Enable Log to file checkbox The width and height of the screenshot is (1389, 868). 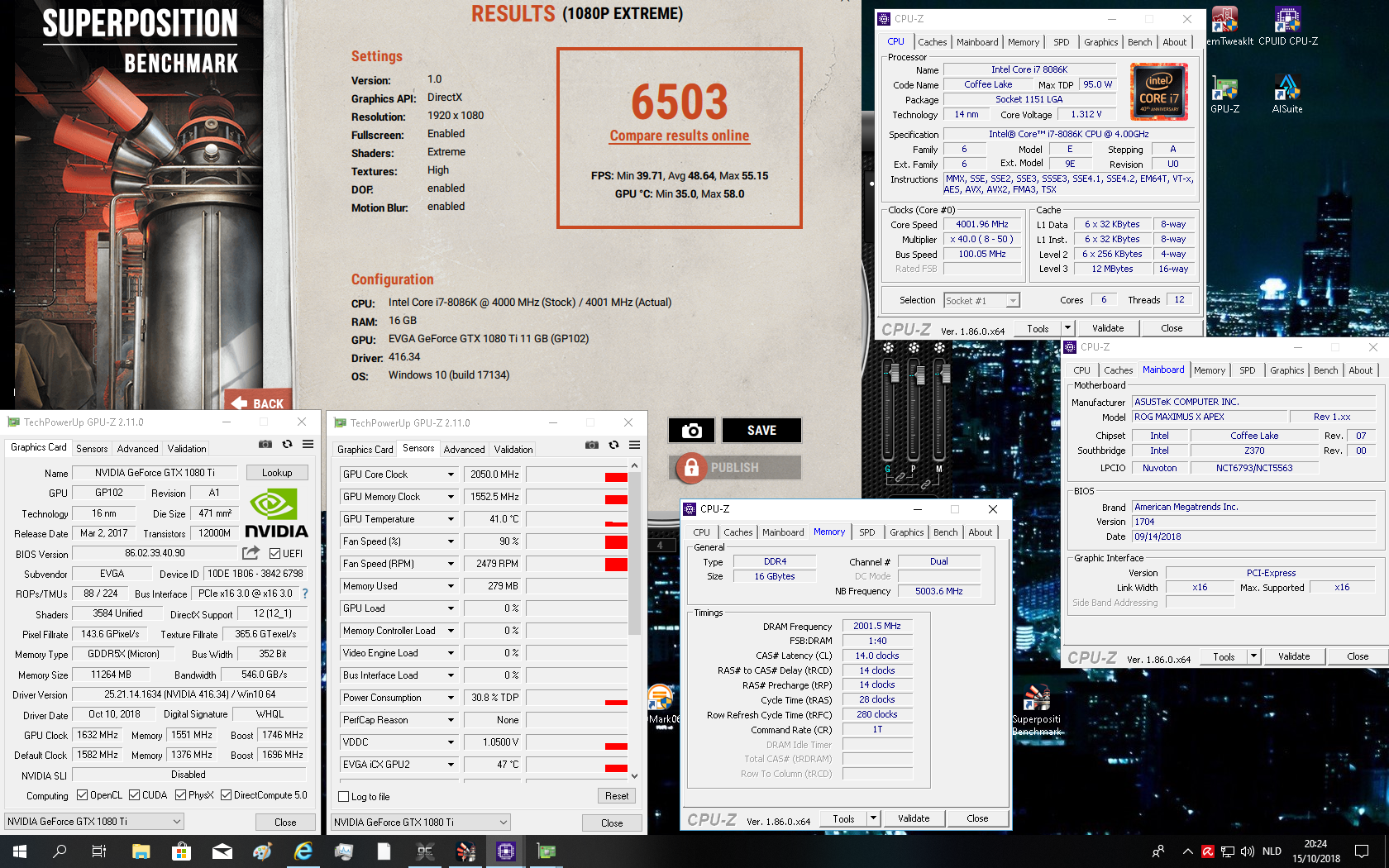tap(344, 797)
